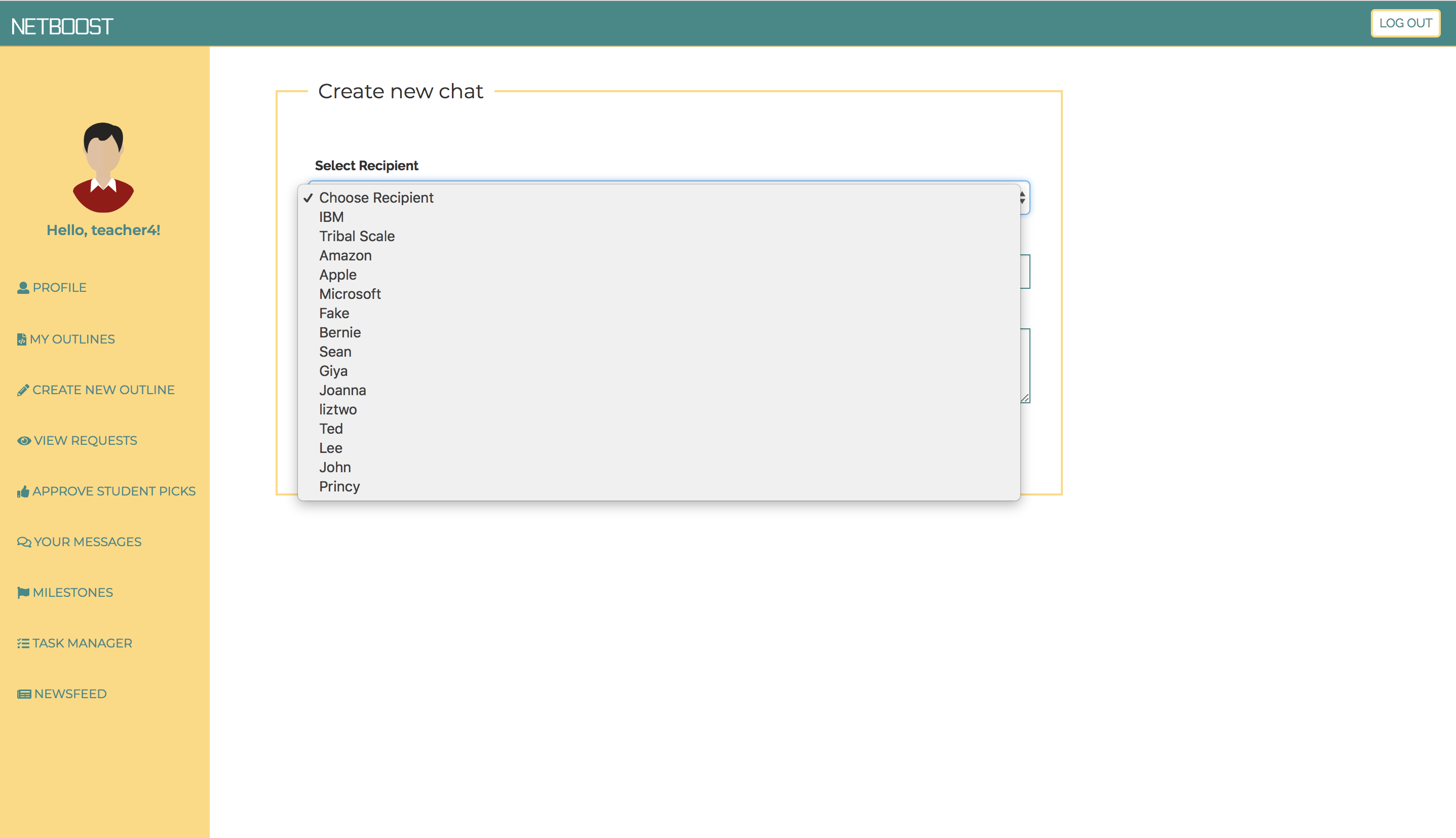Click the Approve Student Picks thumbs-up icon
This screenshot has width=1456, height=838.
click(x=23, y=491)
